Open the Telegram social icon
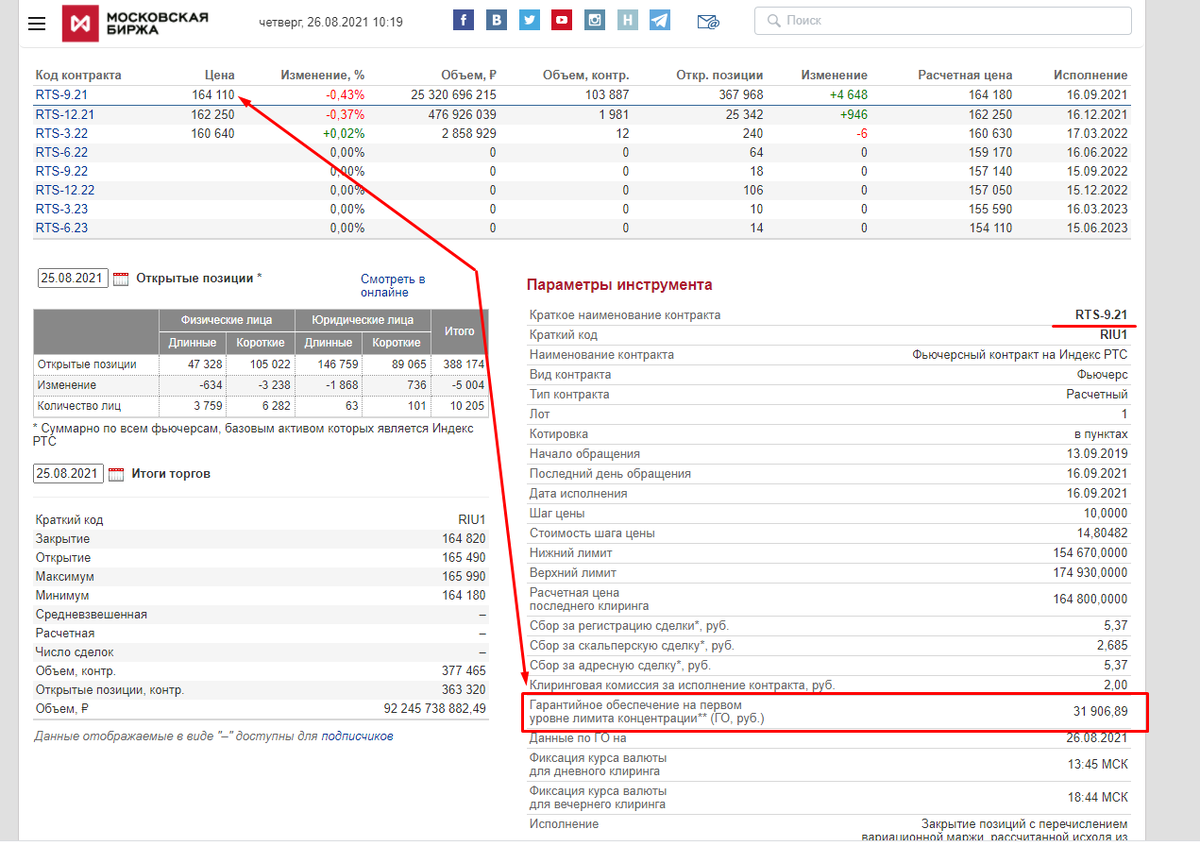 659,20
